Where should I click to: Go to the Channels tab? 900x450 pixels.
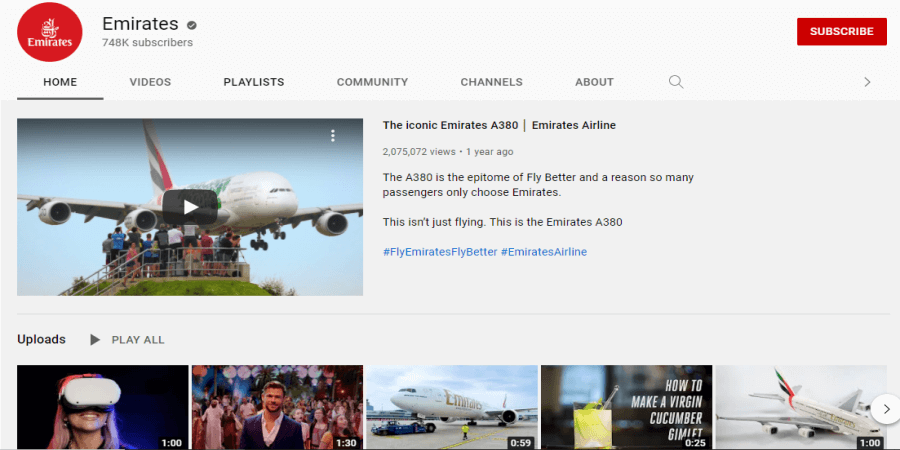pyautogui.click(x=491, y=82)
